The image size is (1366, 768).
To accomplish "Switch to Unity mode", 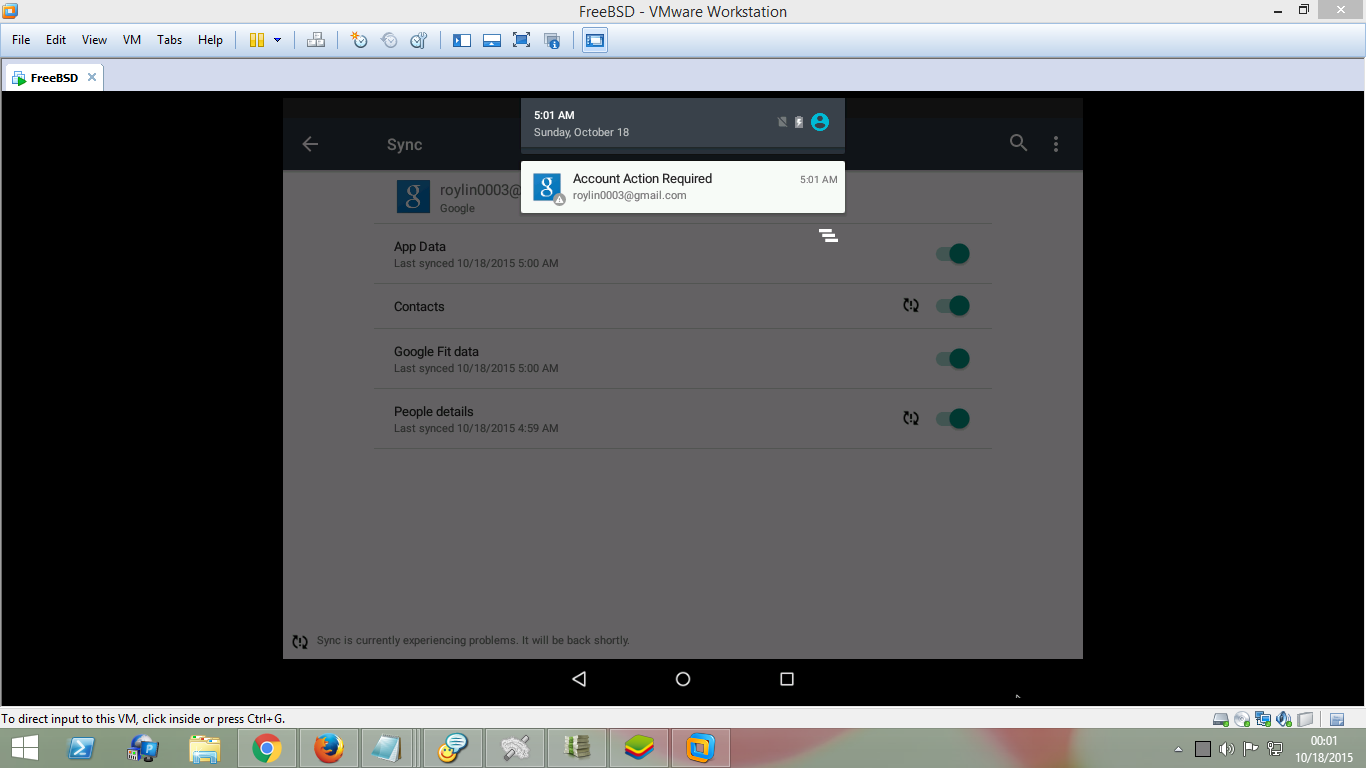I will (551, 40).
